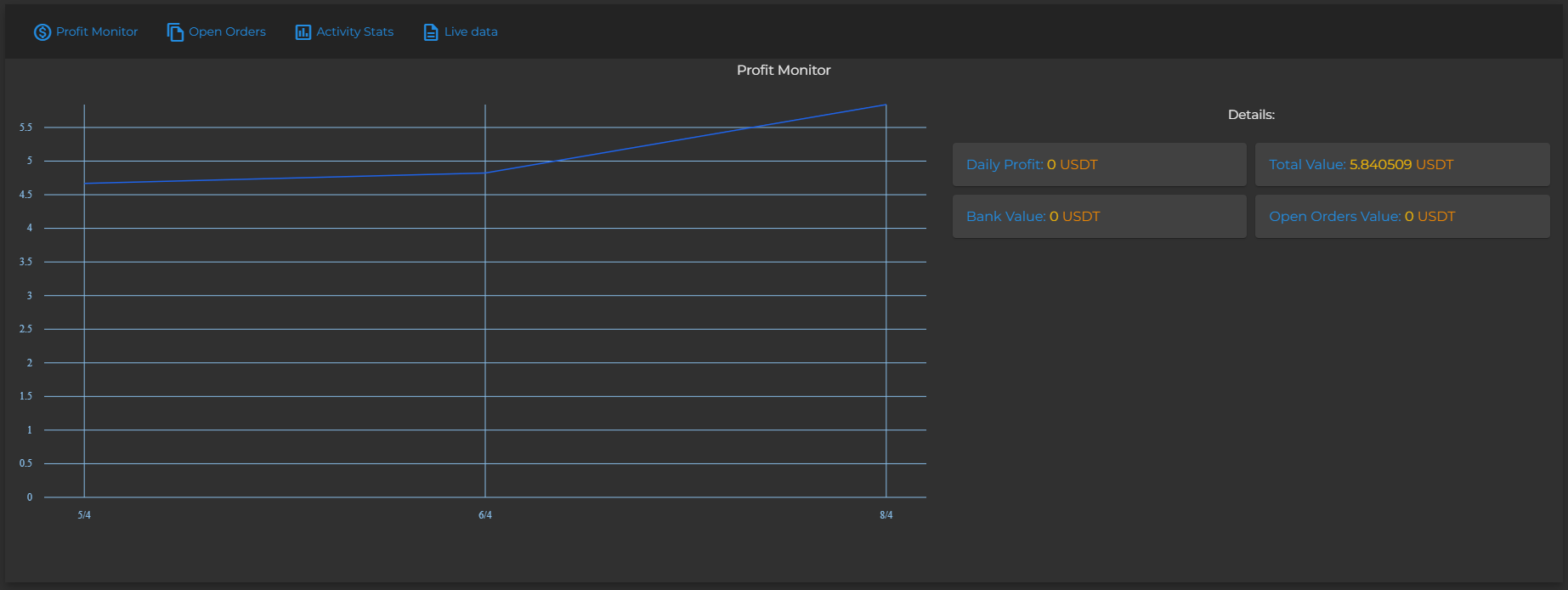
Task: Select the Open Orders Value card
Action: 1401,217
